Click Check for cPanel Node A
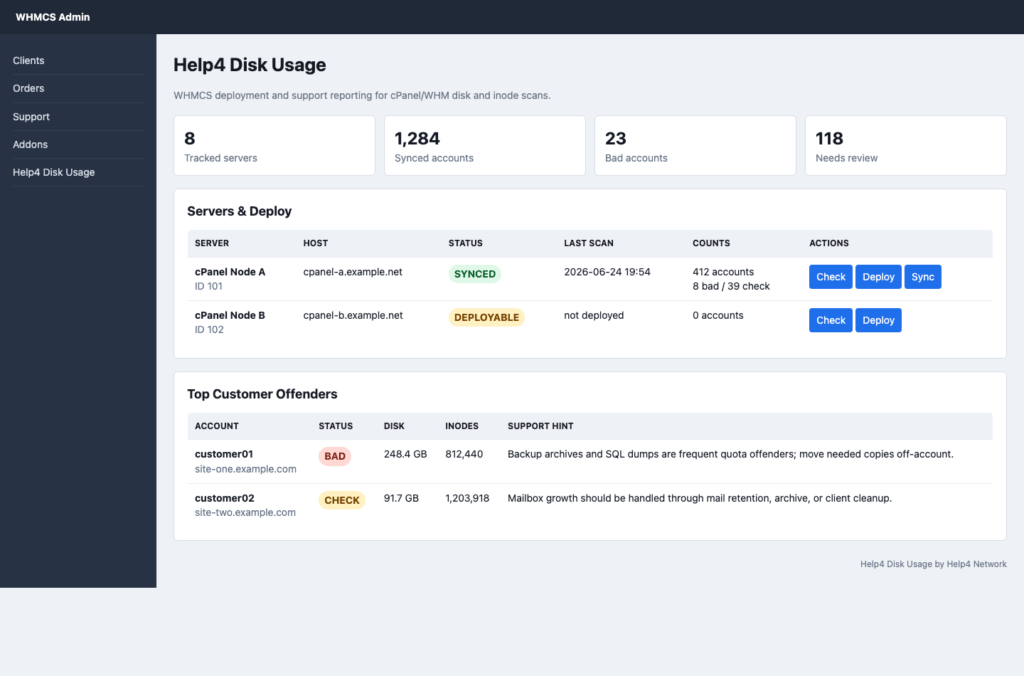 [830, 277]
